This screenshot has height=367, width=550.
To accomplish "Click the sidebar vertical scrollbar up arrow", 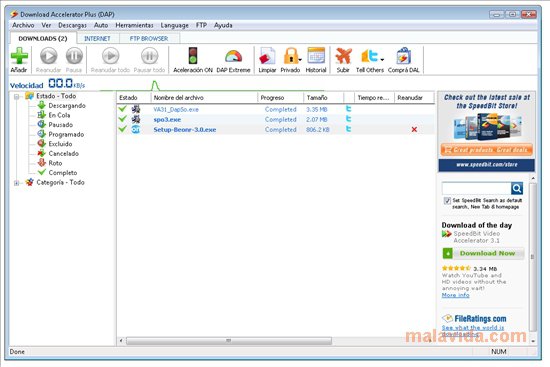I will click(533, 179).
